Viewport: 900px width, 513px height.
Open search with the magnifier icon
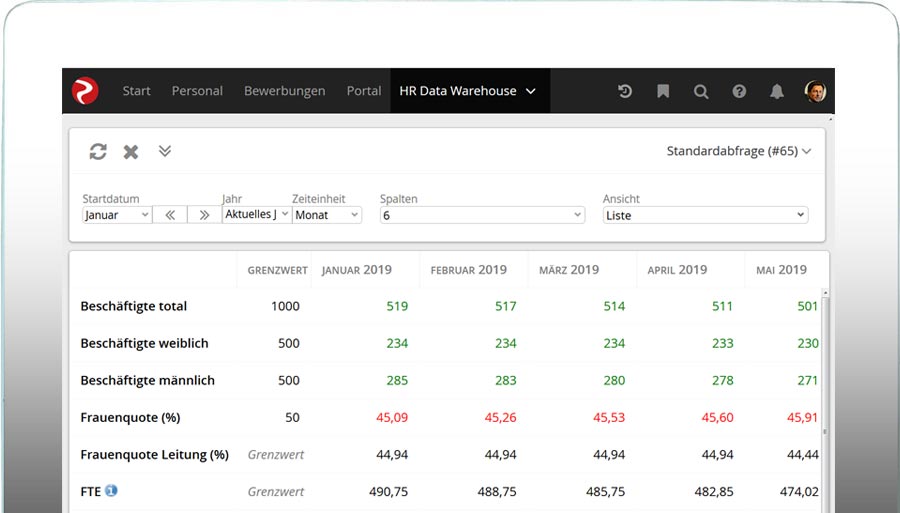[701, 91]
